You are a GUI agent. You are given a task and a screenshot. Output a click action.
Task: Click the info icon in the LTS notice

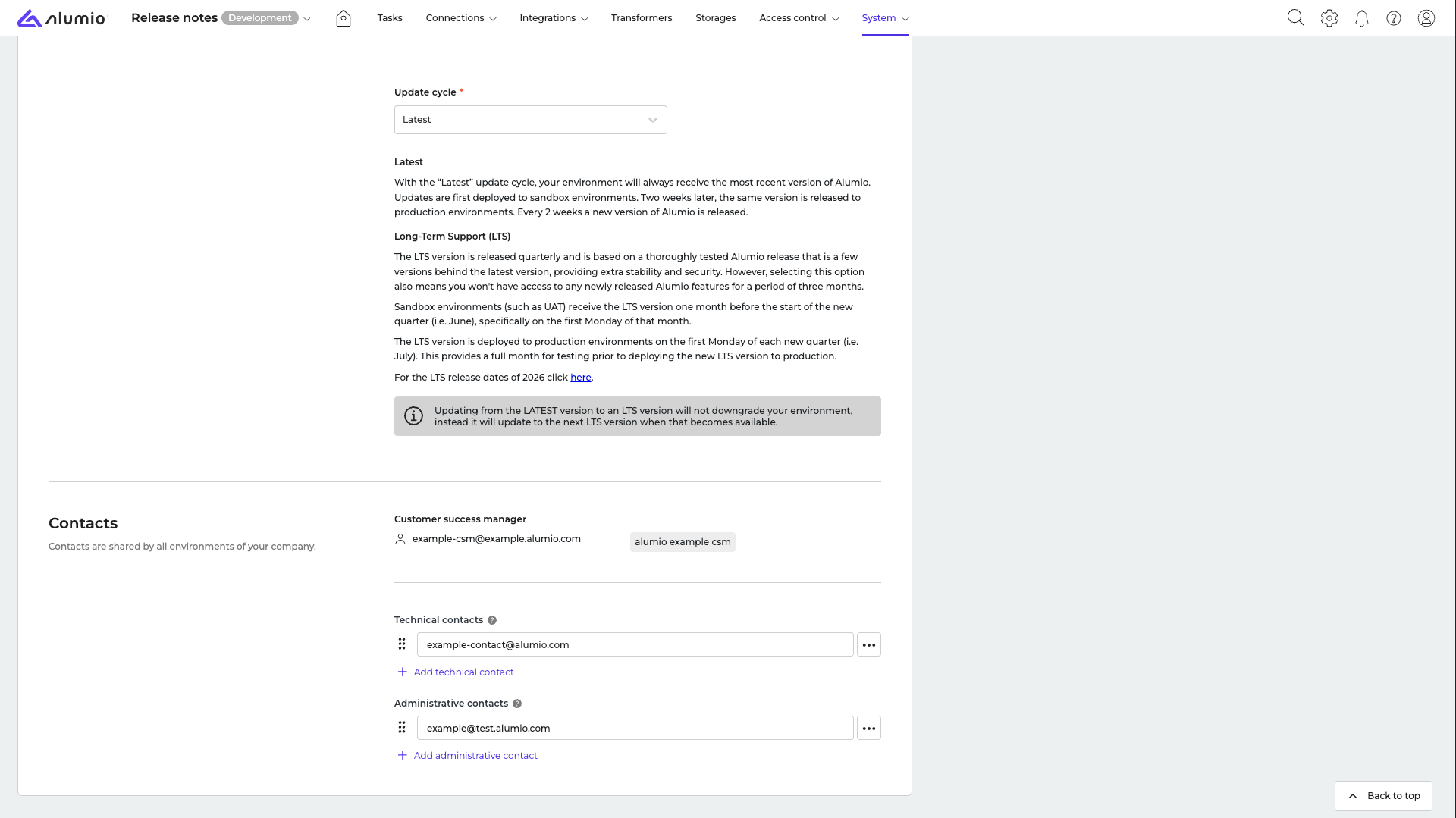point(413,416)
